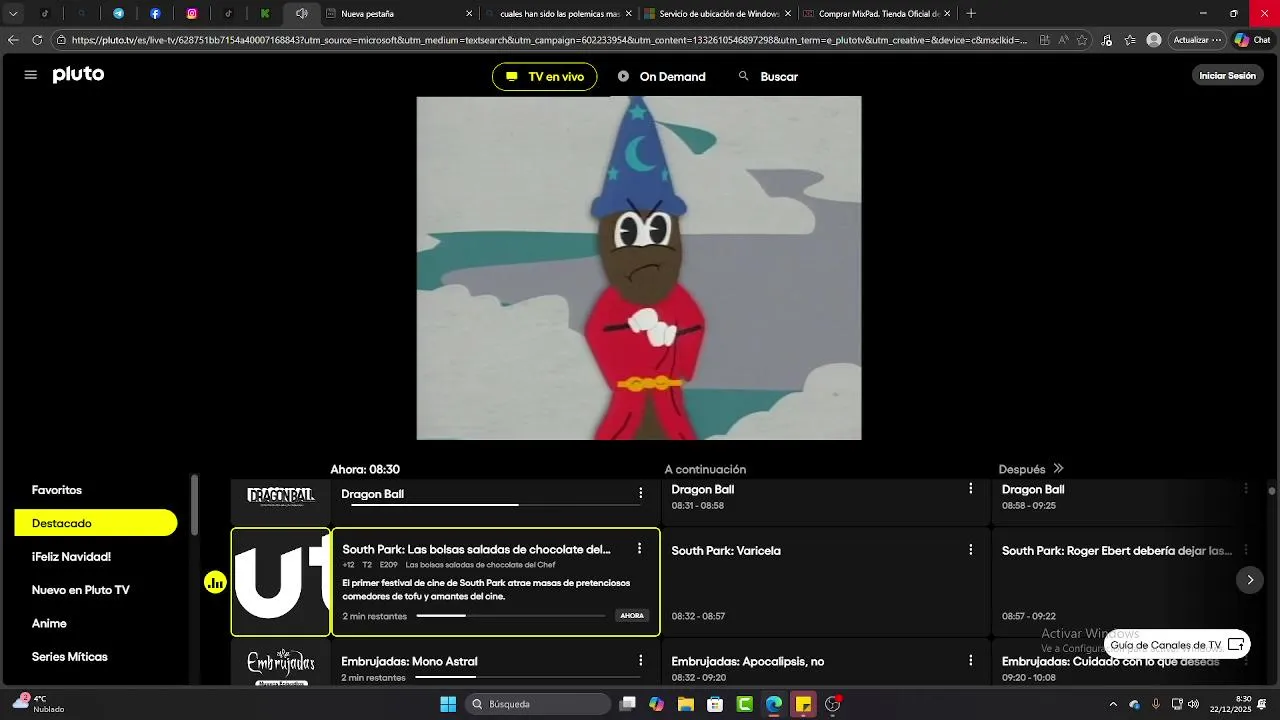Advance the guide with the right arrow
The height and width of the screenshot is (720, 1280).
[x=1249, y=580]
